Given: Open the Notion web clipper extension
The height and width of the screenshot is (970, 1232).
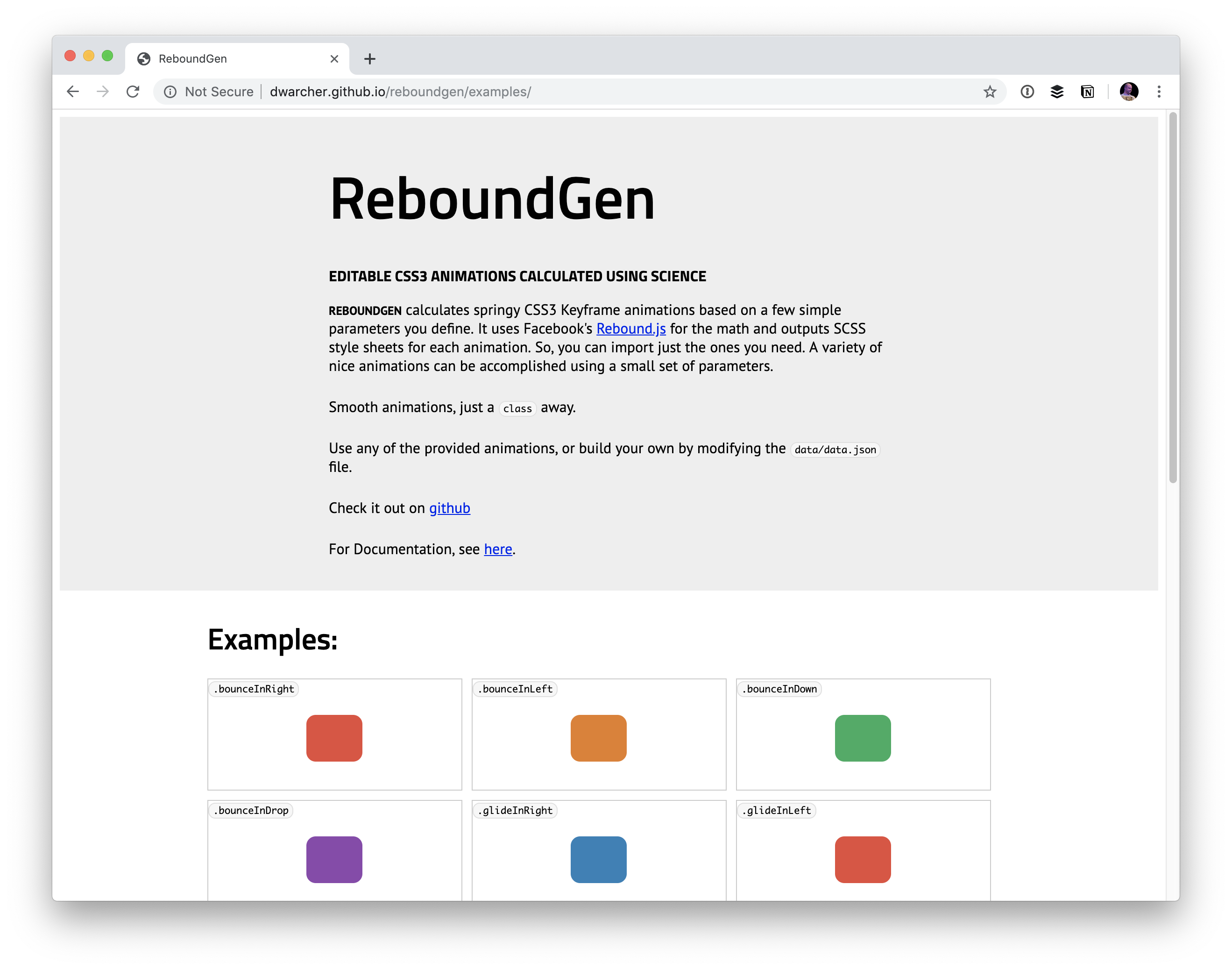Looking at the screenshot, I should point(1087,92).
